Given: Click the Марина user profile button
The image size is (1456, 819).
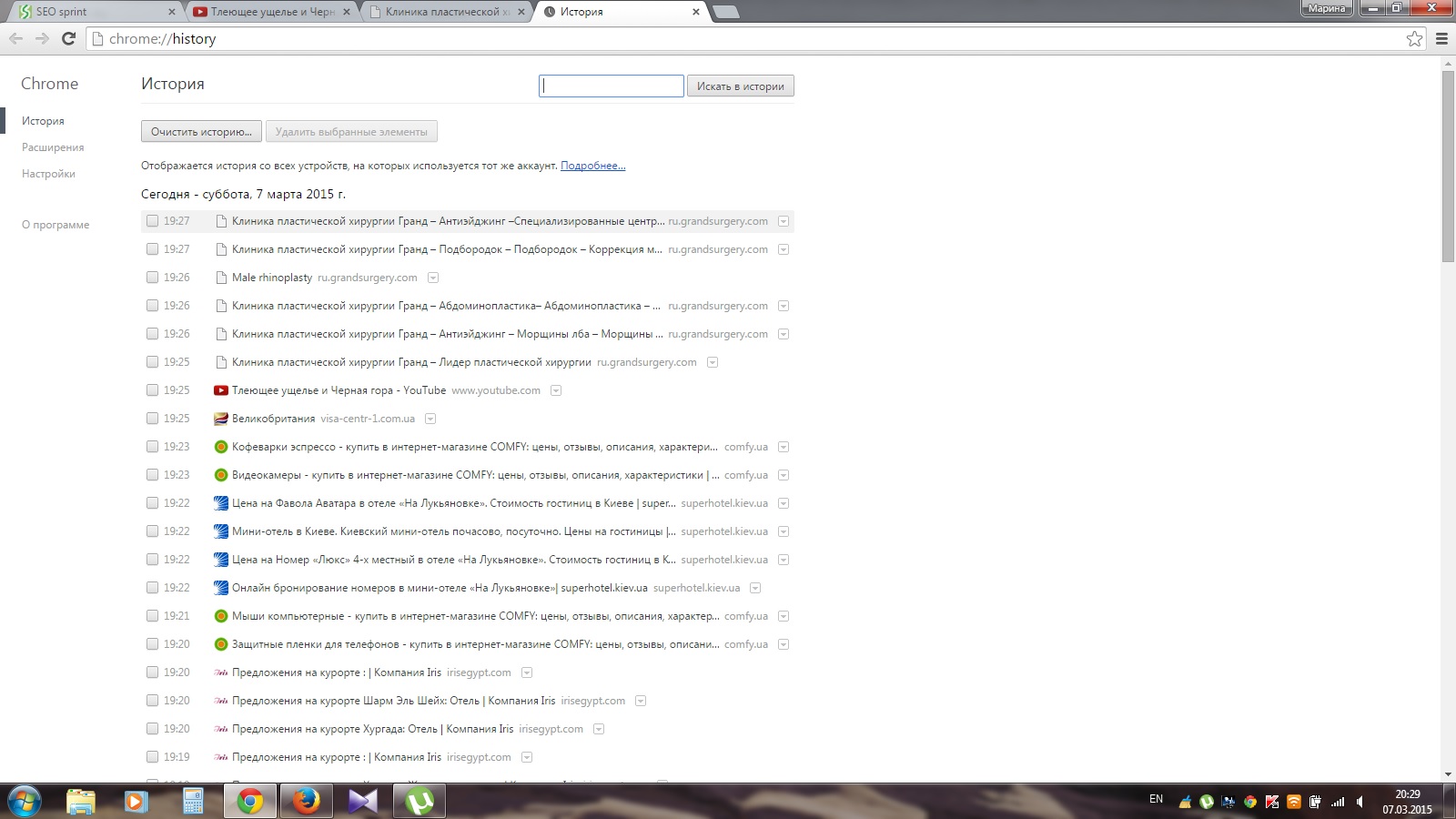Looking at the screenshot, I should click(1327, 8).
